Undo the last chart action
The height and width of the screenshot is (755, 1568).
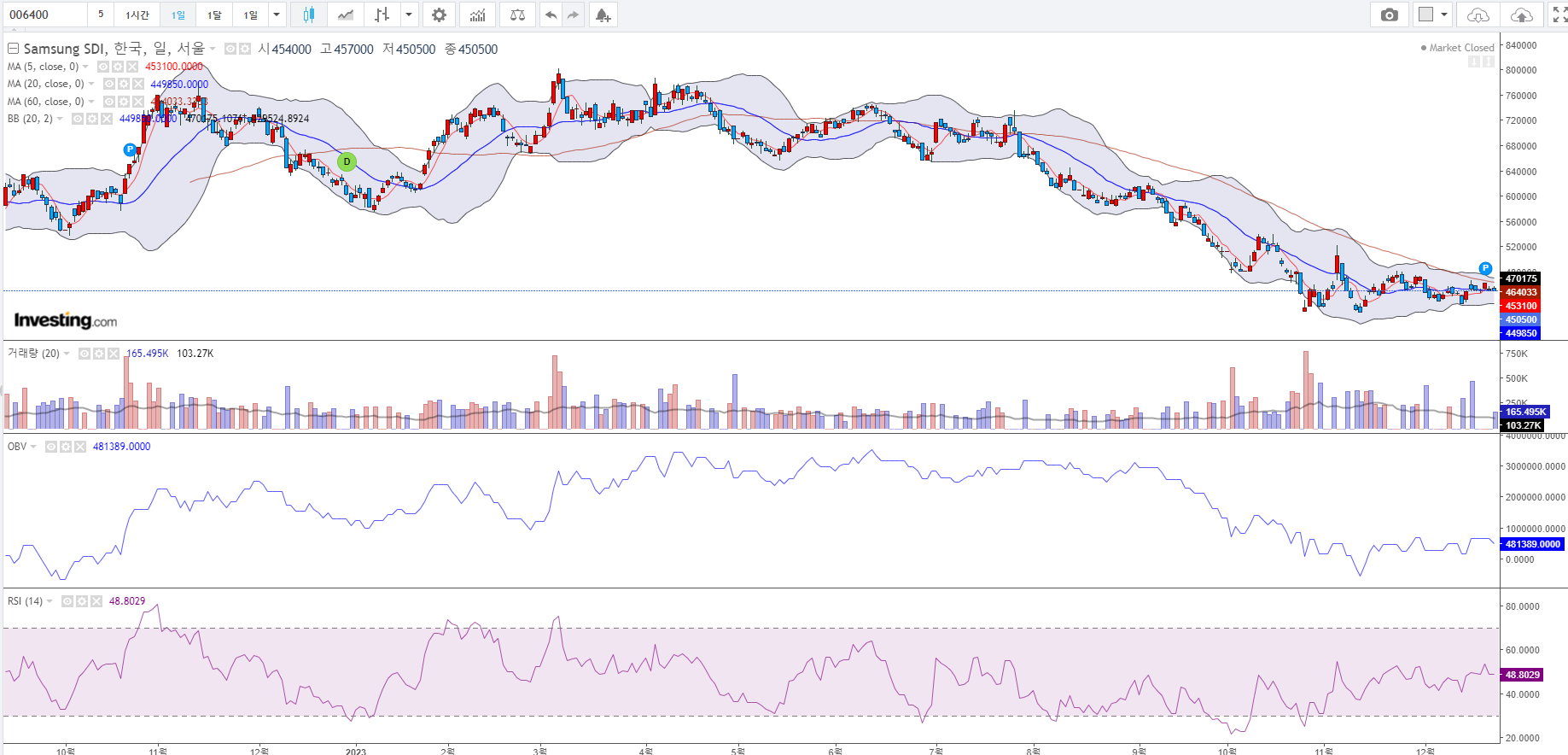551,15
